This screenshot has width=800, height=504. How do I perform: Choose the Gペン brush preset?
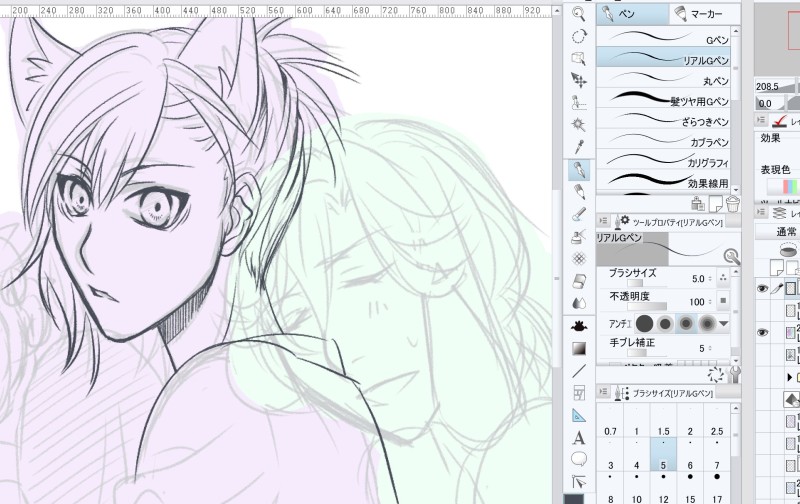(663, 36)
